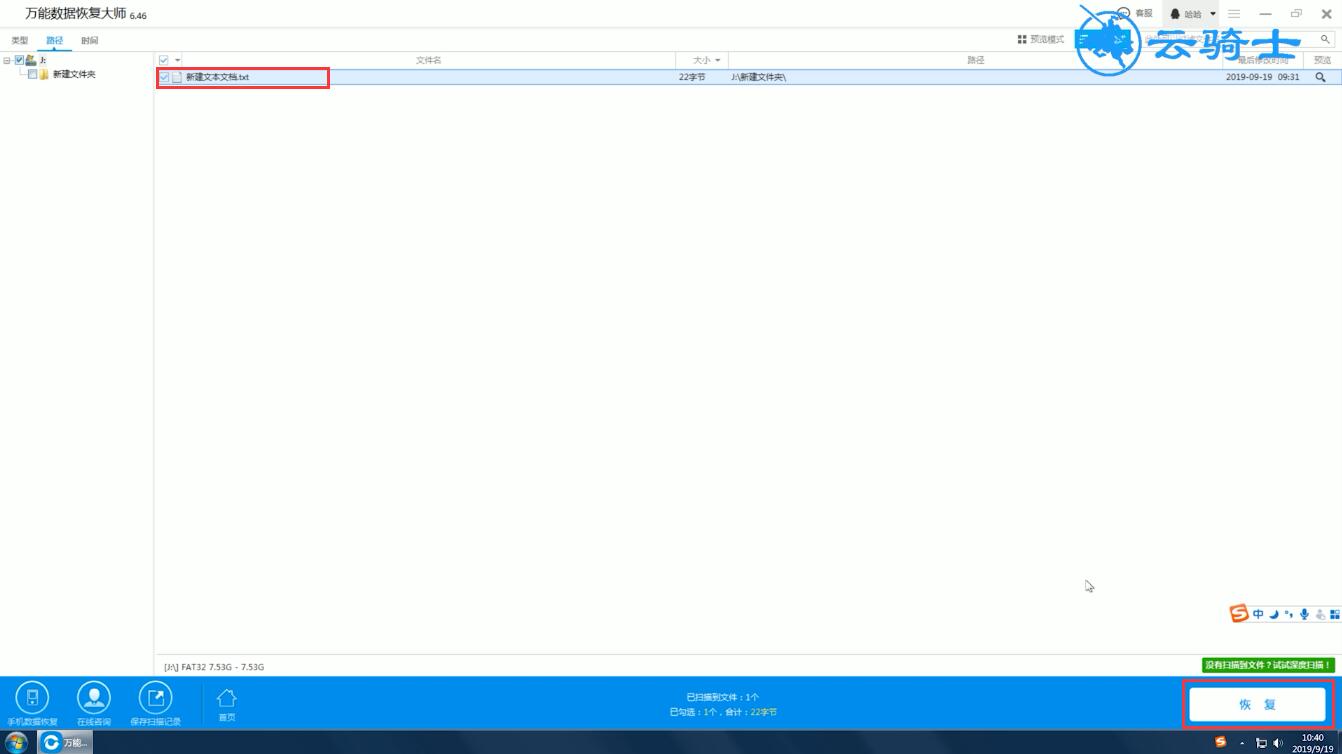This screenshot has width=1342, height=754.
Task: Open 手机数据恢复 phone recovery icon
Action: coord(32,697)
